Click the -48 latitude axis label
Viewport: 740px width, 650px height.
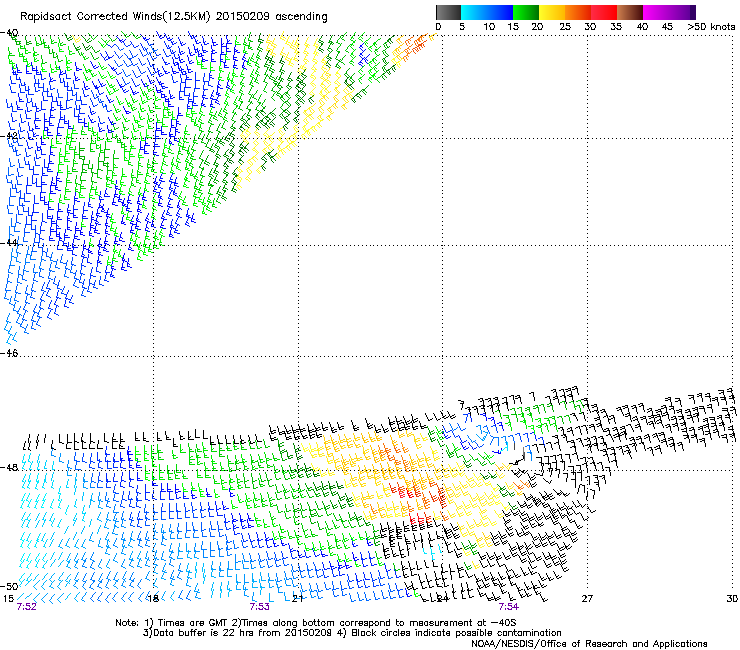(x=9, y=467)
